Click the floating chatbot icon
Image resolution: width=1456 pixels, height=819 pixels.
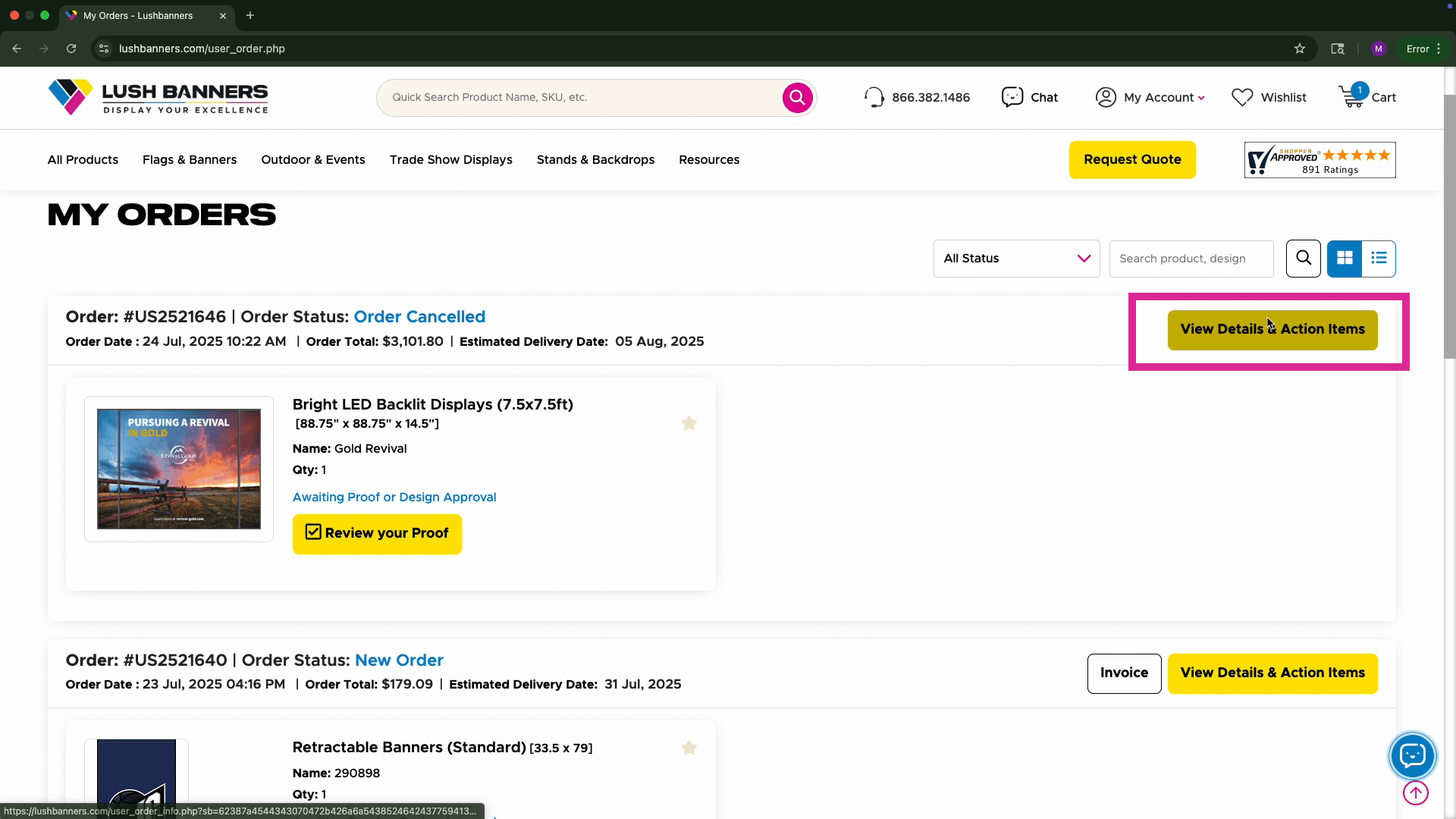click(1412, 755)
